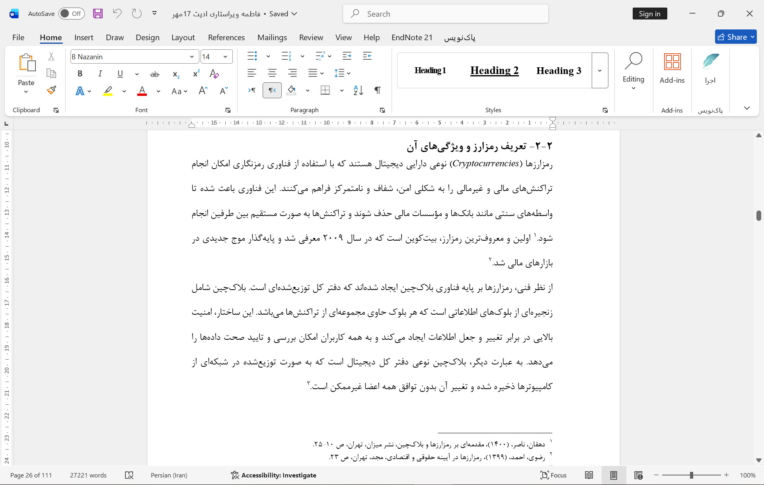Toggle italic formatting

point(100,74)
